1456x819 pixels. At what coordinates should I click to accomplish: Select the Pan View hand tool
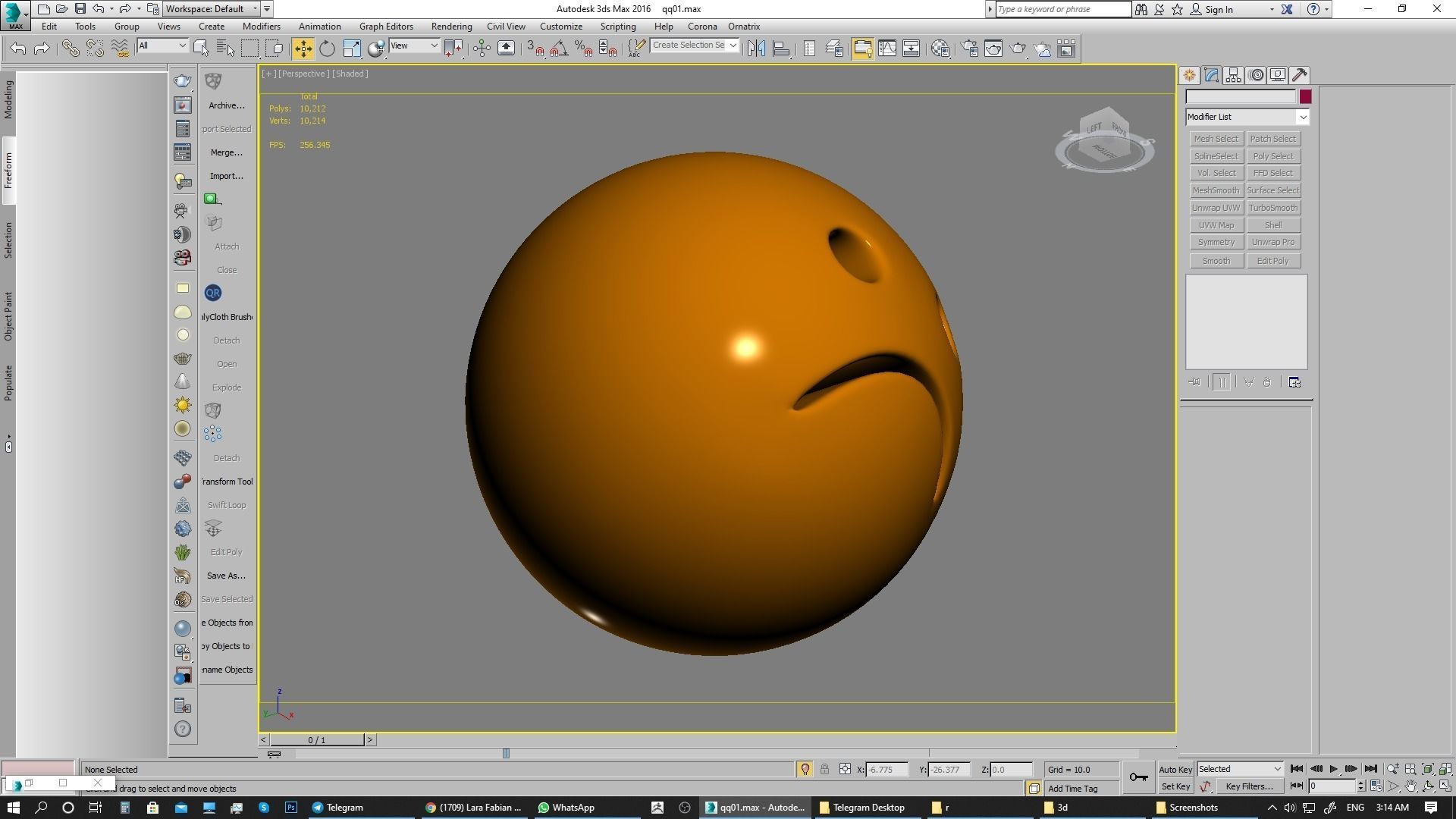click(x=1410, y=786)
